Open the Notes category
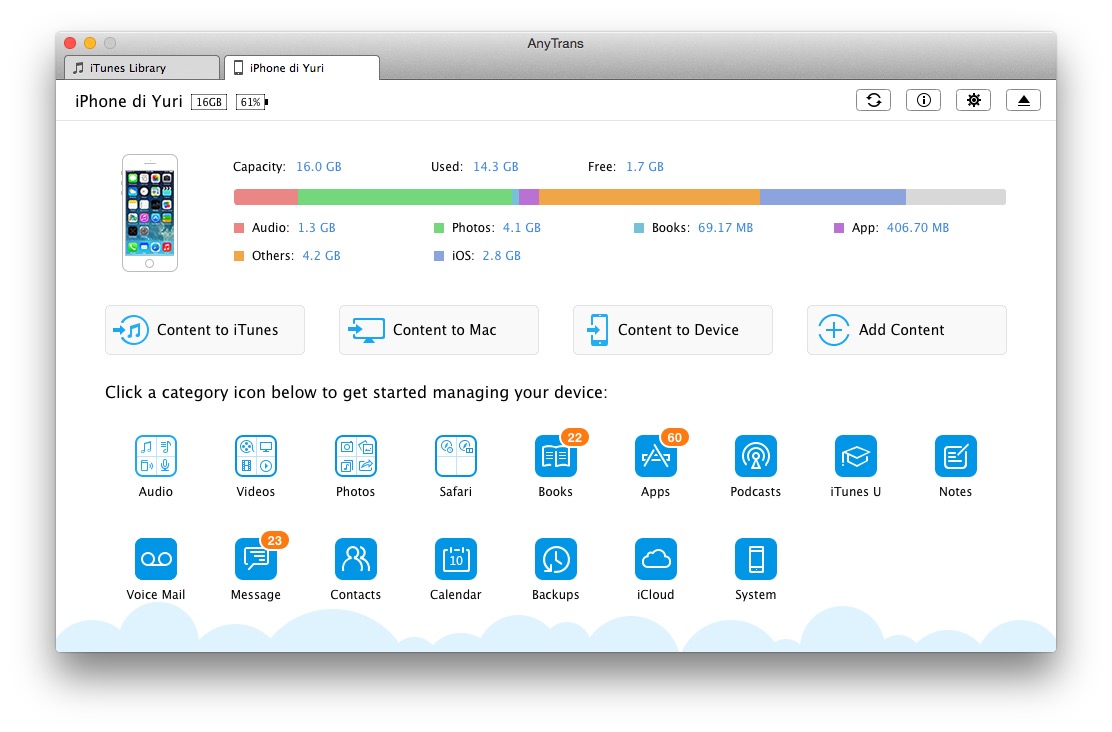 click(x=955, y=455)
